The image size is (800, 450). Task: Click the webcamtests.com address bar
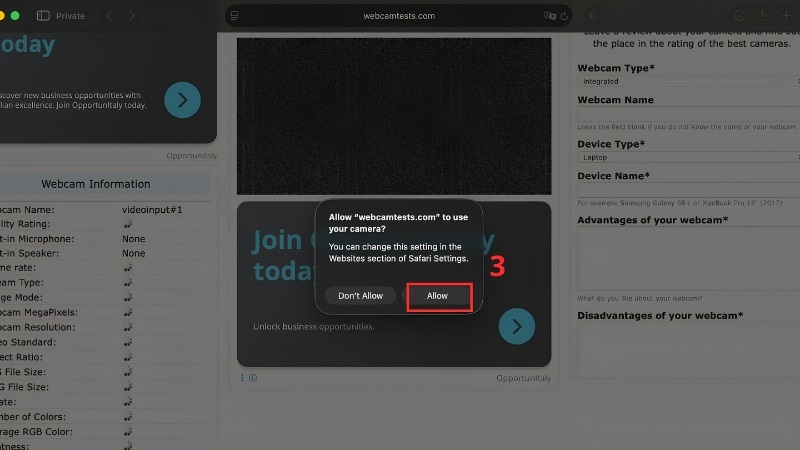[x=399, y=16]
